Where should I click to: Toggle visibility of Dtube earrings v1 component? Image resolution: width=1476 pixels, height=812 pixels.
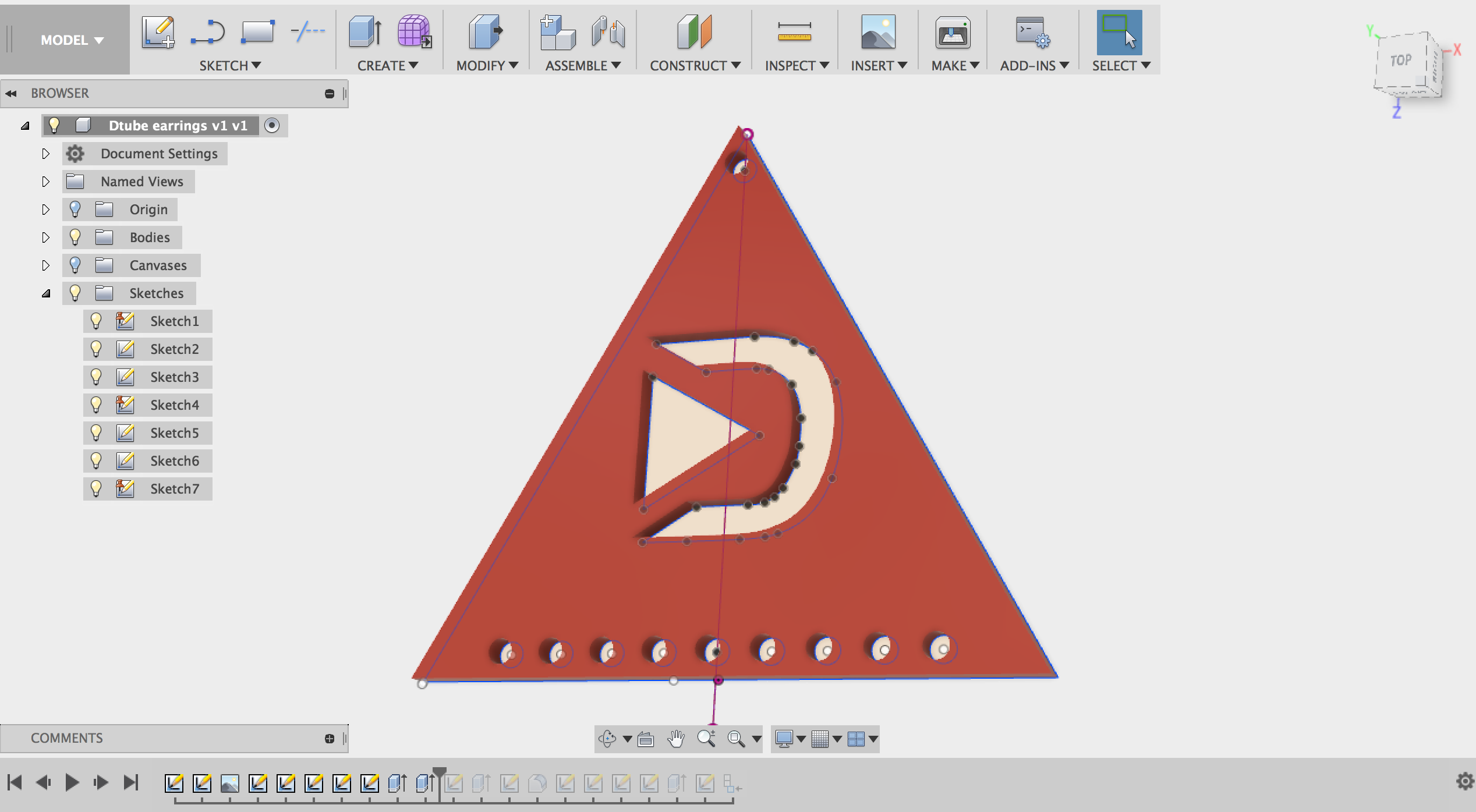[x=54, y=125]
